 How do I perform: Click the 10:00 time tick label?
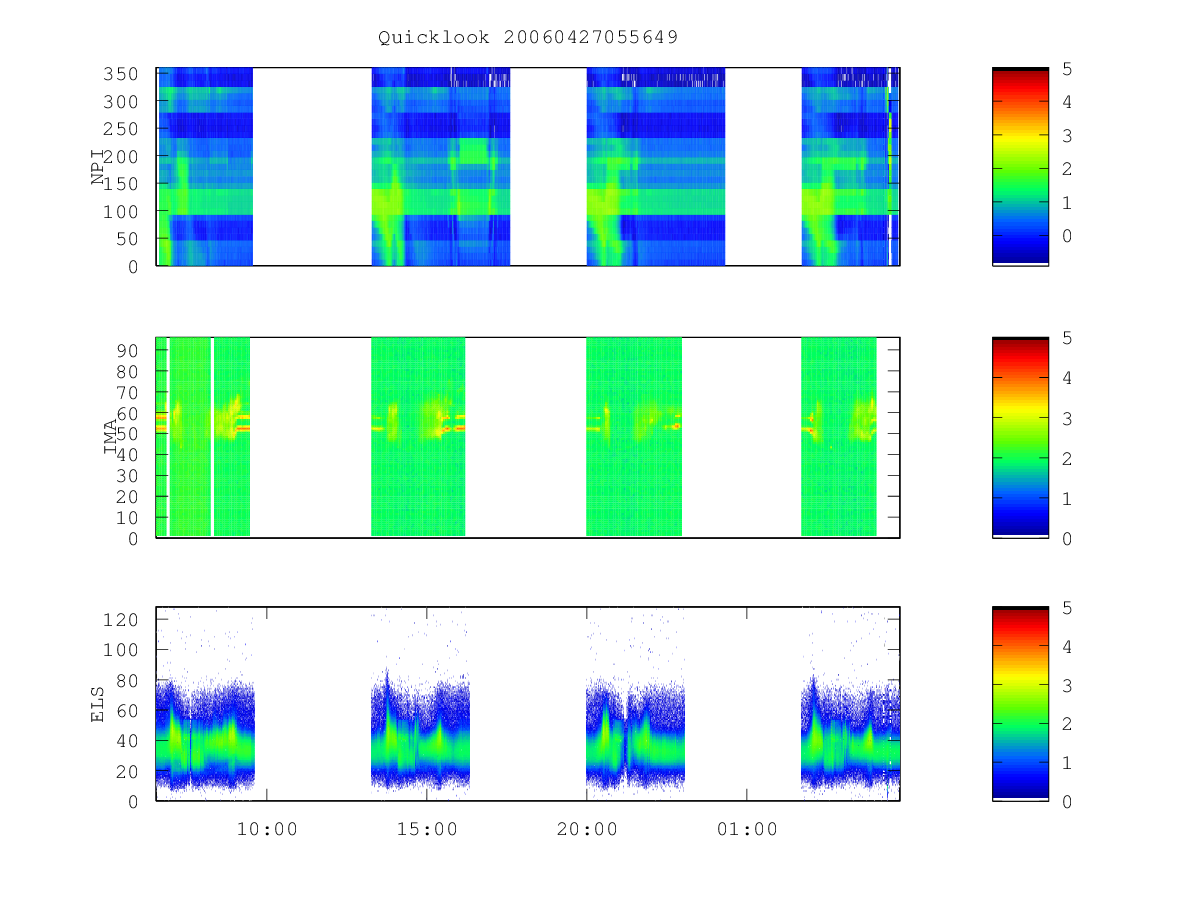267,830
